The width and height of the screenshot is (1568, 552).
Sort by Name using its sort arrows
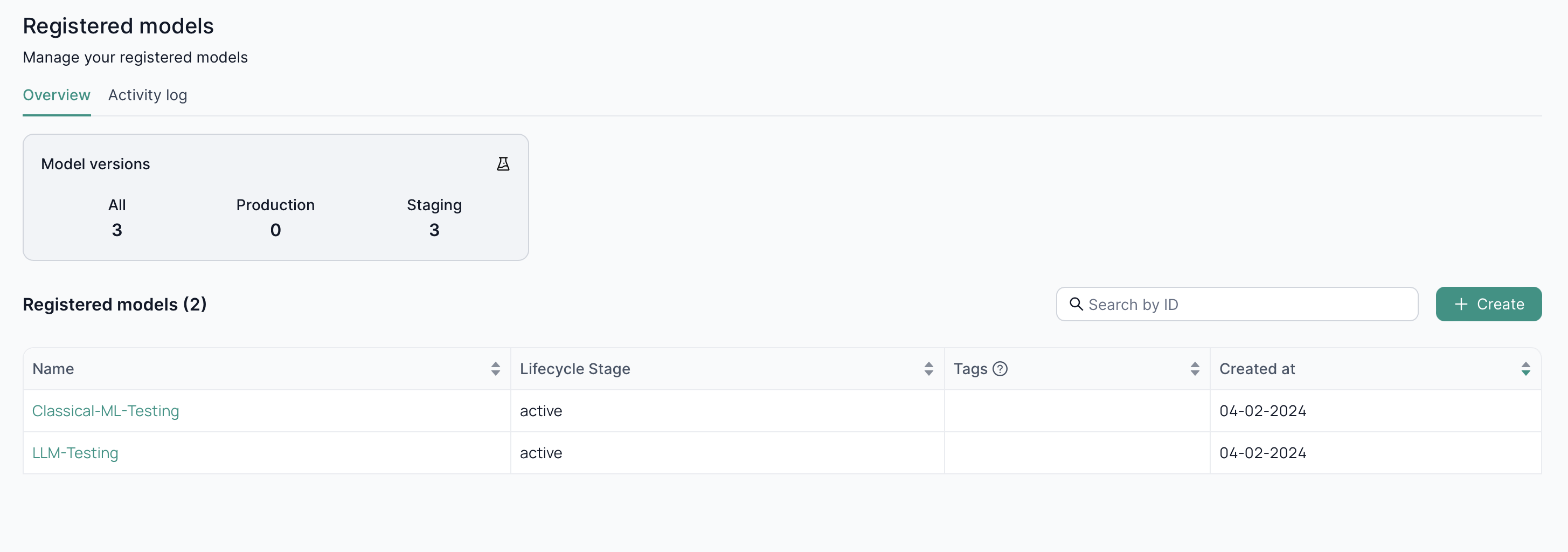[495, 369]
